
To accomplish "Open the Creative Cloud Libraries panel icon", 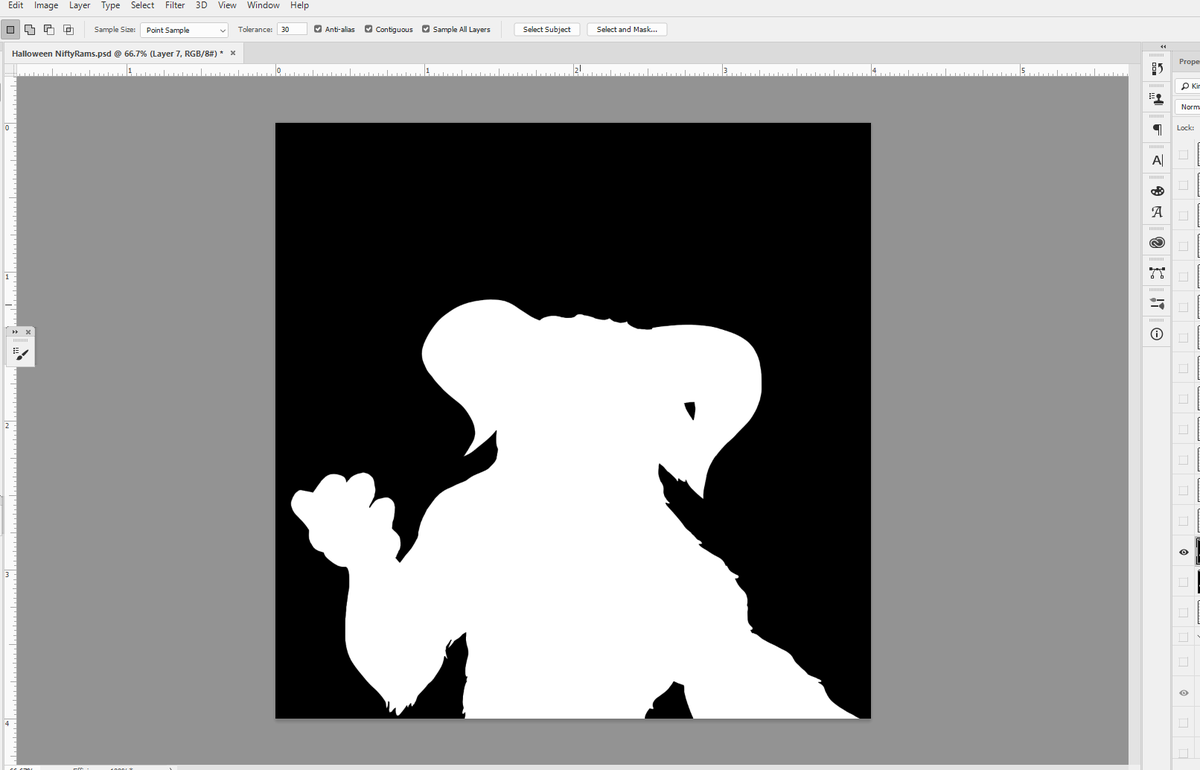I will (1156, 241).
